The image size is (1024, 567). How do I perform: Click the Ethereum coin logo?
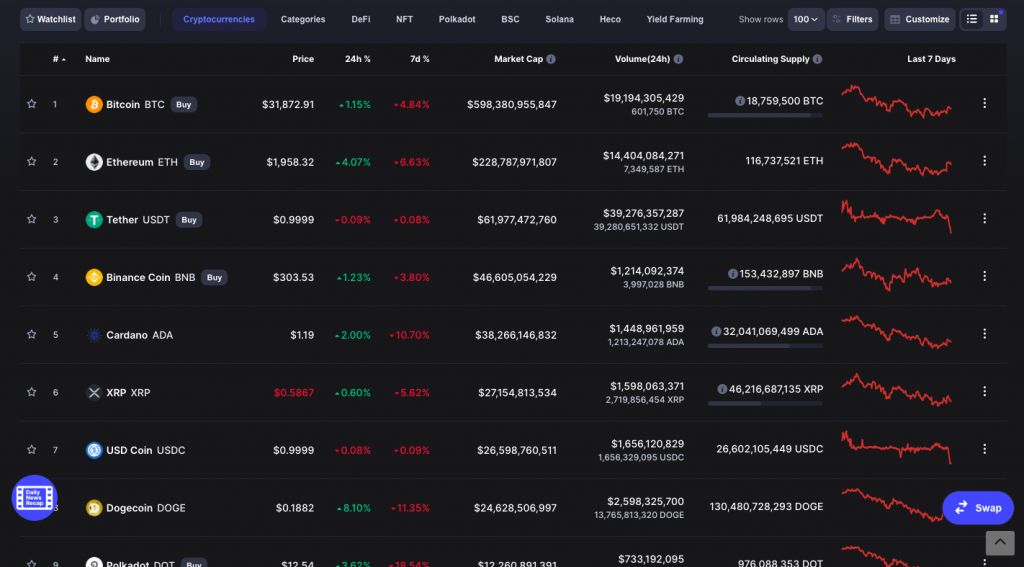tap(94, 162)
